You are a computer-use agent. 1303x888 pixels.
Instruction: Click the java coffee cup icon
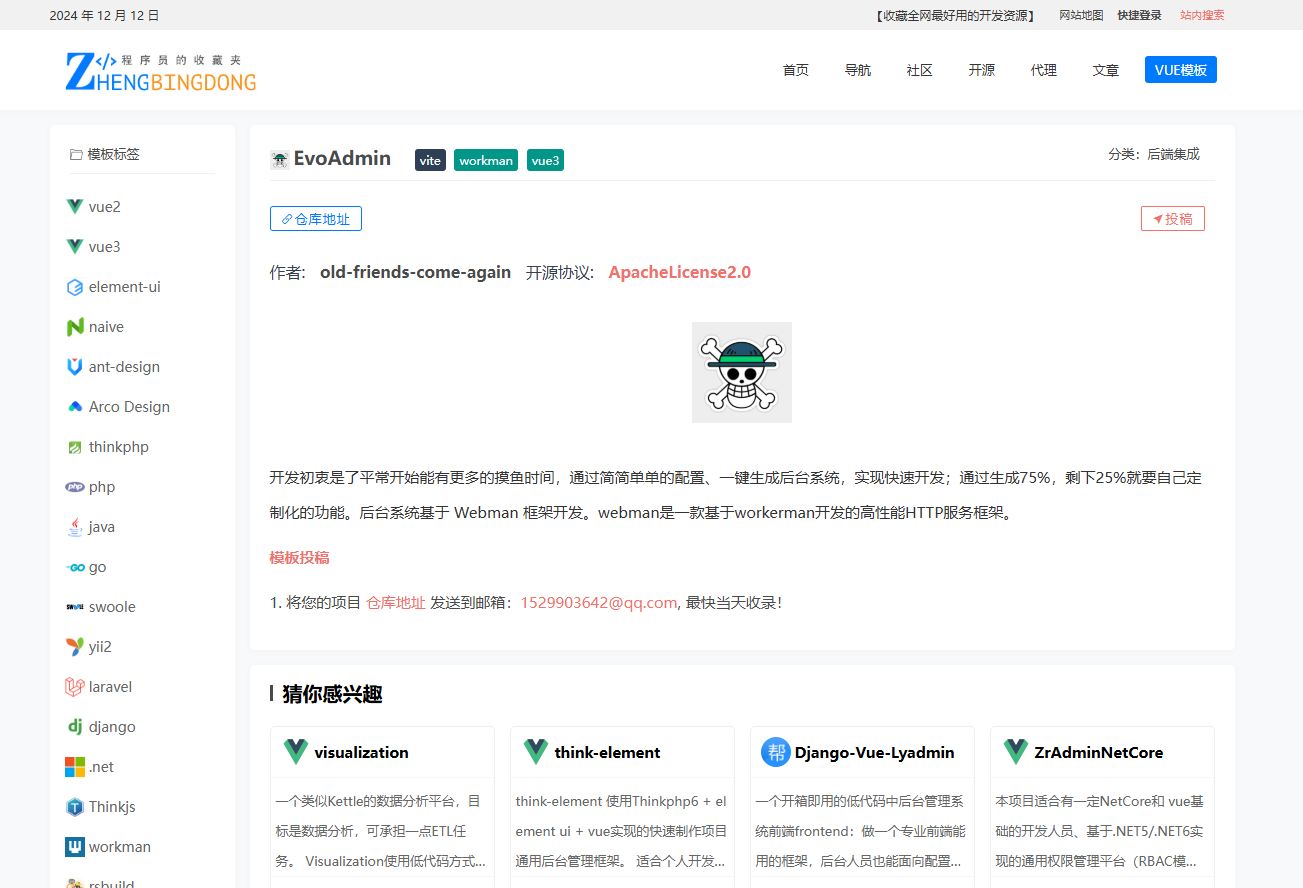click(75, 527)
